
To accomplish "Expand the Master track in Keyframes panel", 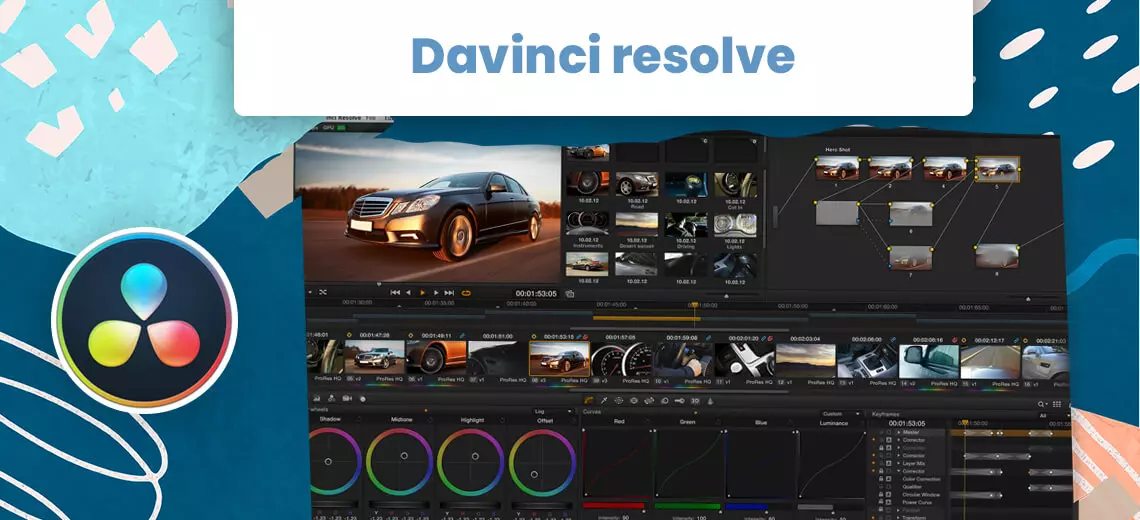I will point(897,432).
